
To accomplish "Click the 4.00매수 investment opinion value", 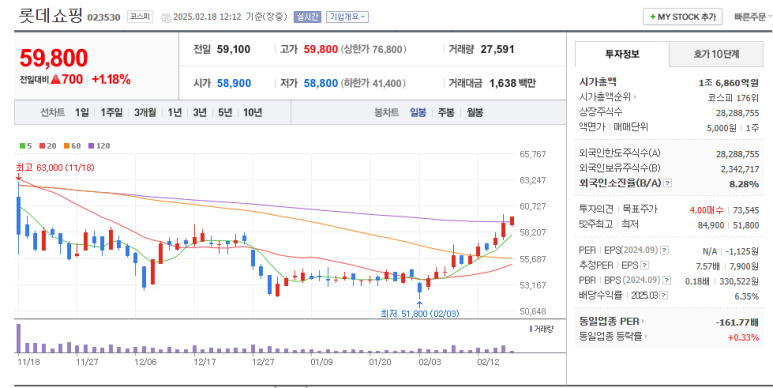I will (706, 210).
